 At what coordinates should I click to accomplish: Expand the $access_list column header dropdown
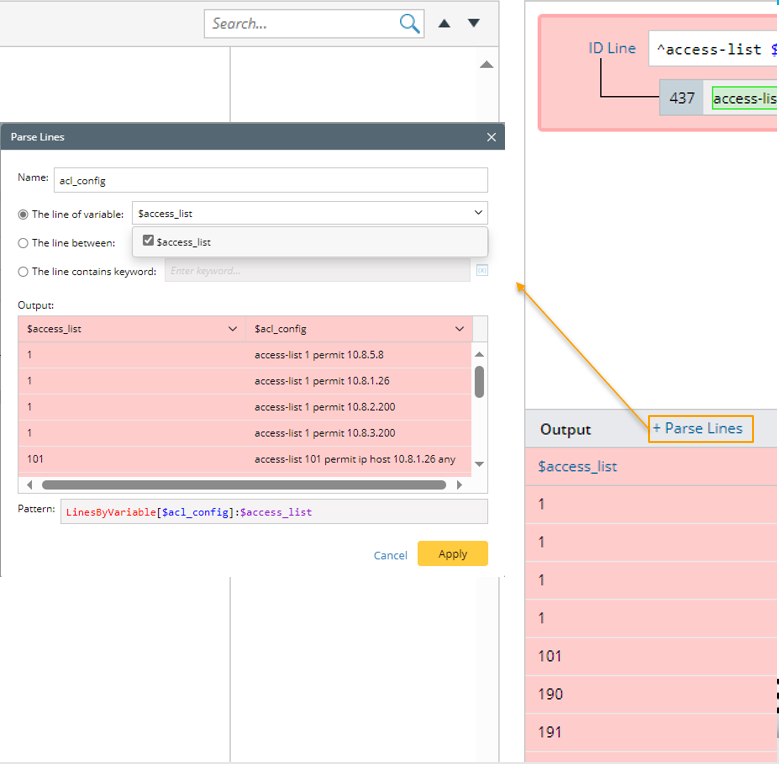(x=233, y=329)
